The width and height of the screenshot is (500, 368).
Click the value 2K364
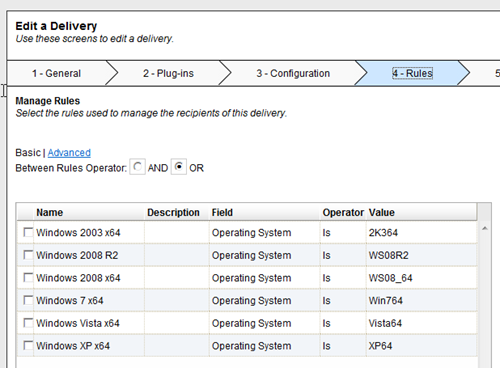383,233
